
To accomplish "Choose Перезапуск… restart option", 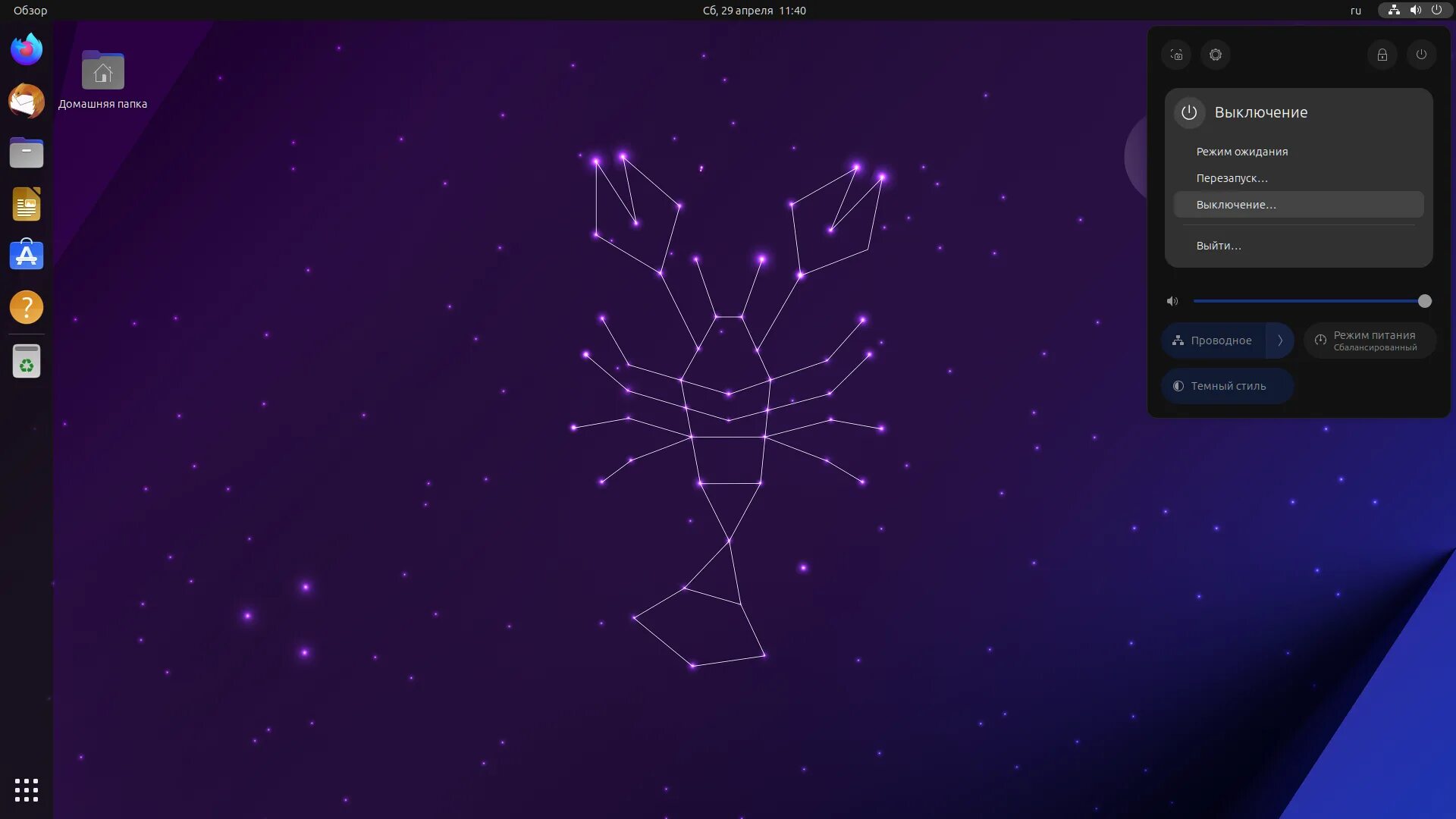I will 1298,178.
